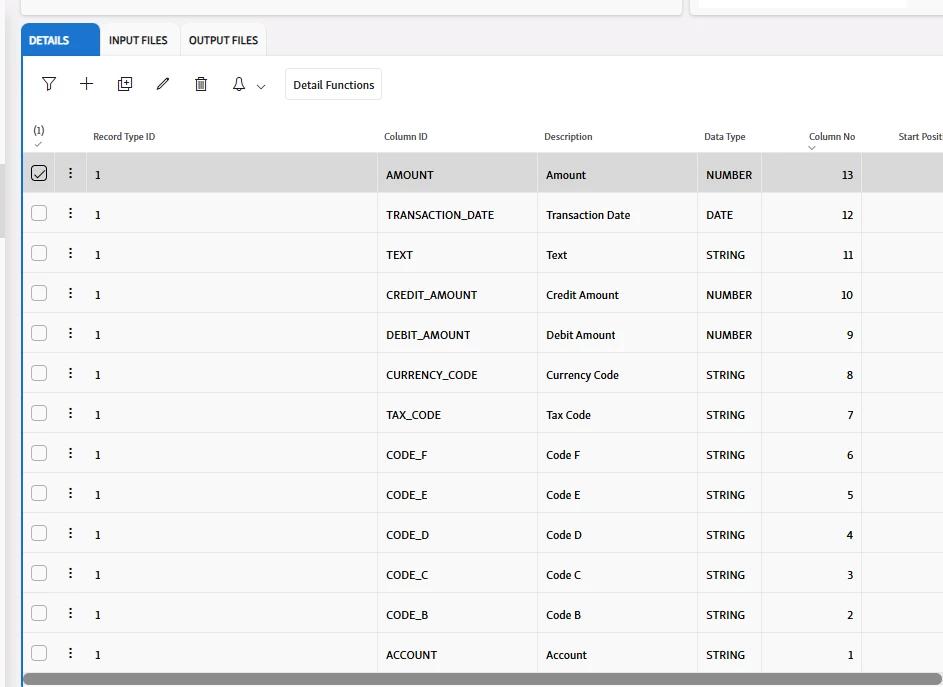Select the CODE_C row checkbox
The image size is (943, 687).
39,573
